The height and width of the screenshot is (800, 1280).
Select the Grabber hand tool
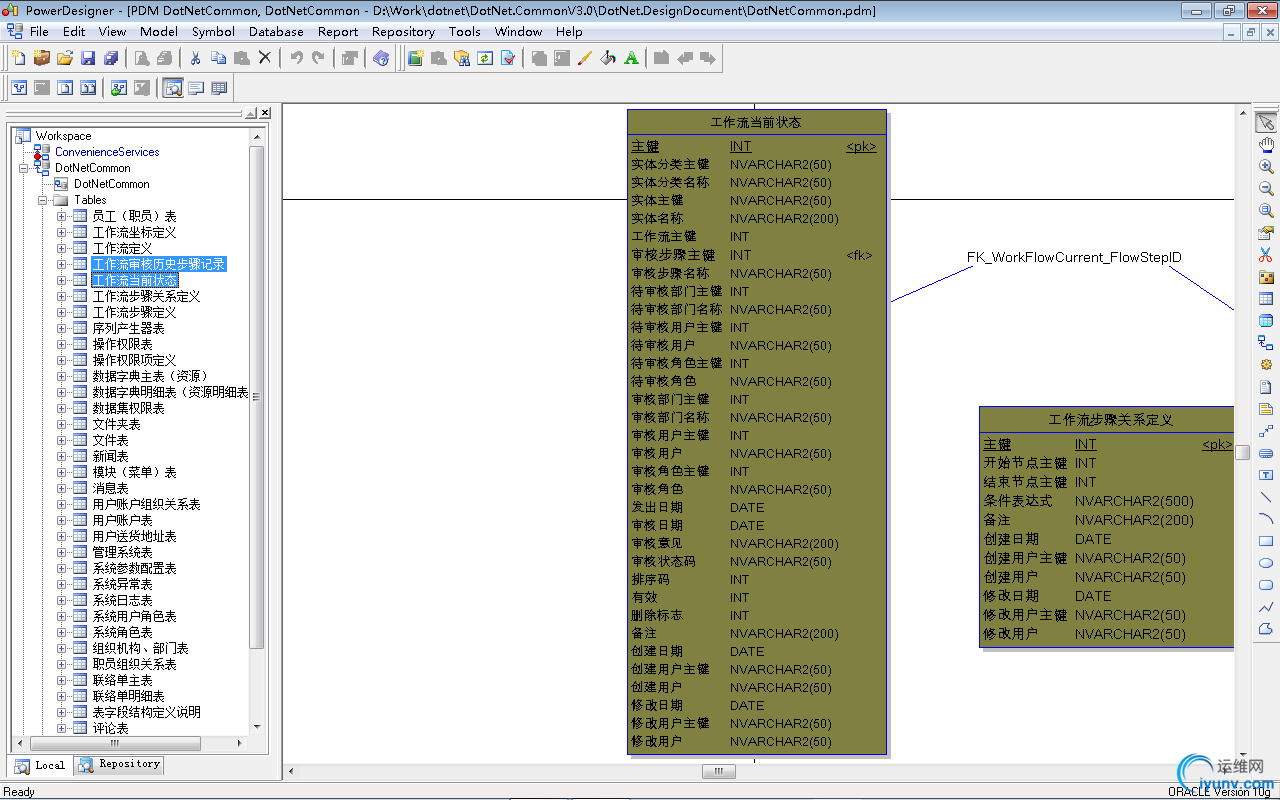(1266, 144)
